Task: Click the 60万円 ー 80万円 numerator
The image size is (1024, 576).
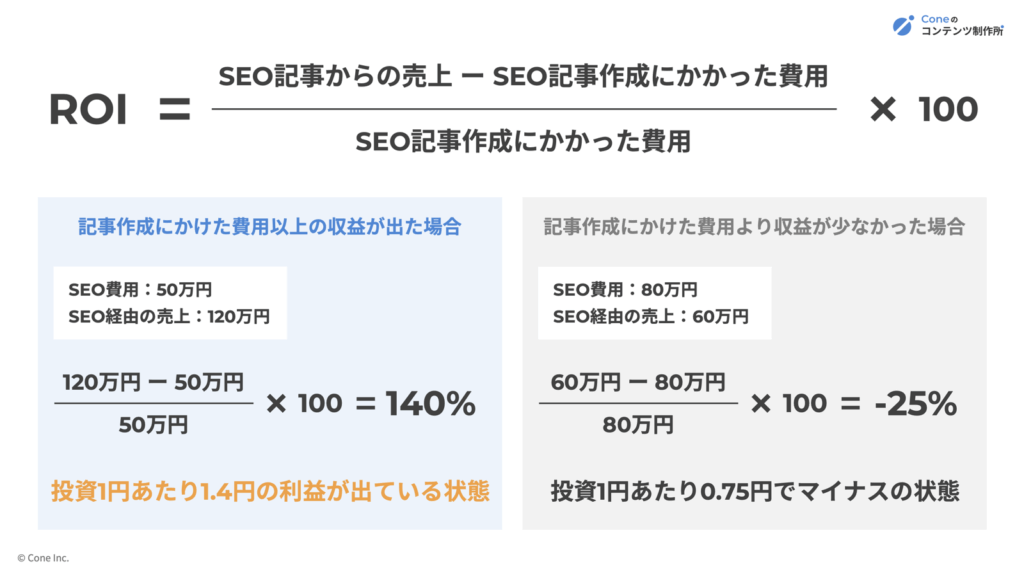Action: coord(638,382)
